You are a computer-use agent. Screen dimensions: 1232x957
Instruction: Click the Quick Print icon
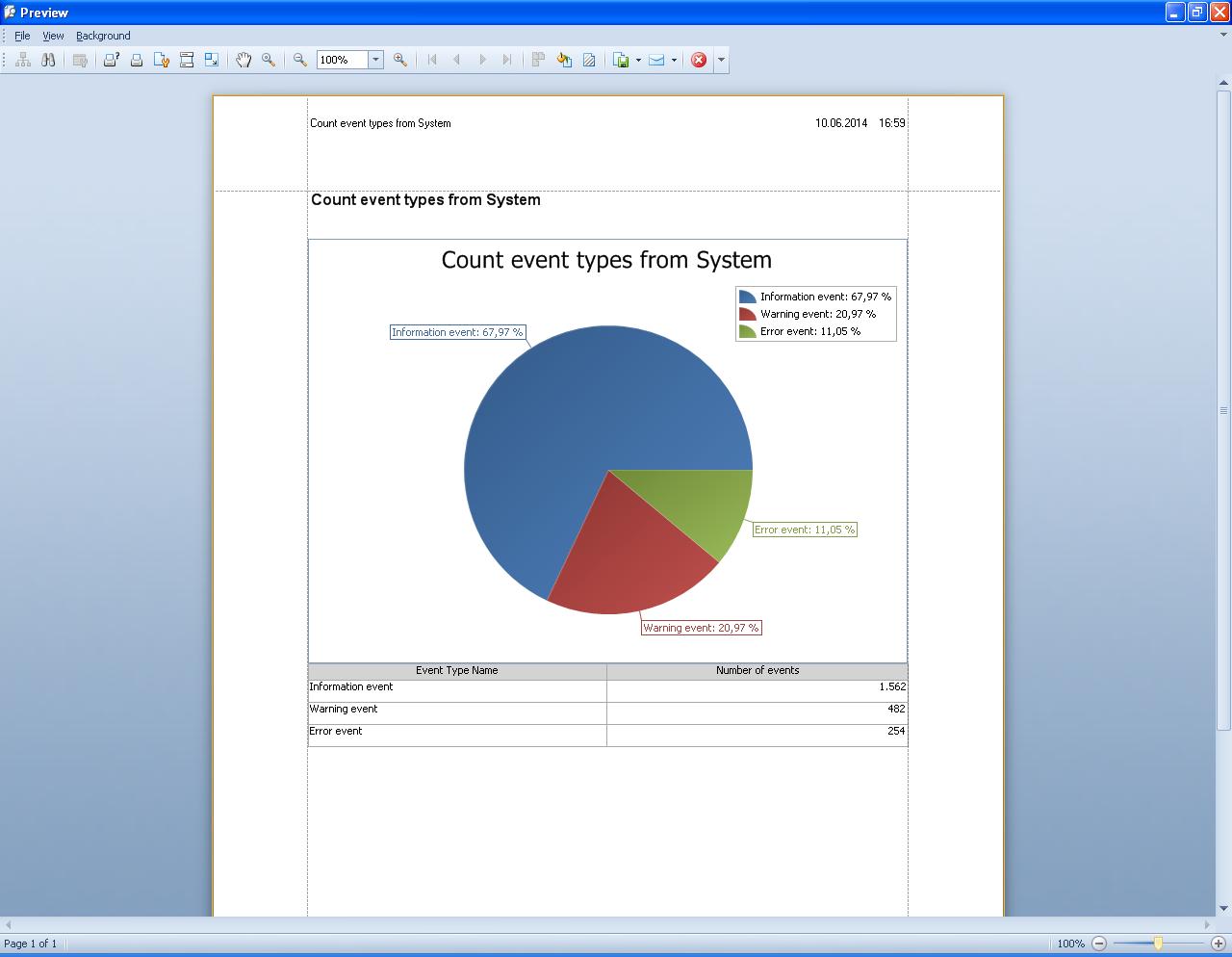(x=137, y=60)
